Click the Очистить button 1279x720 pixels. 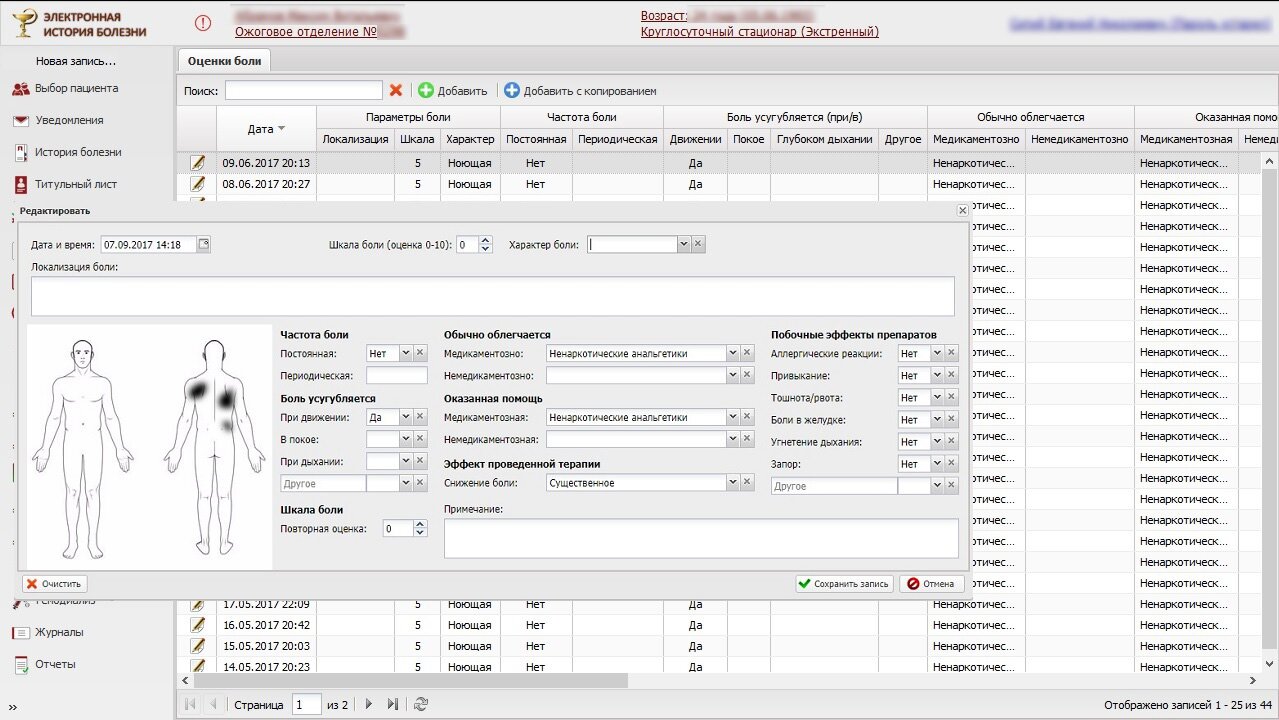pyautogui.click(x=55, y=584)
